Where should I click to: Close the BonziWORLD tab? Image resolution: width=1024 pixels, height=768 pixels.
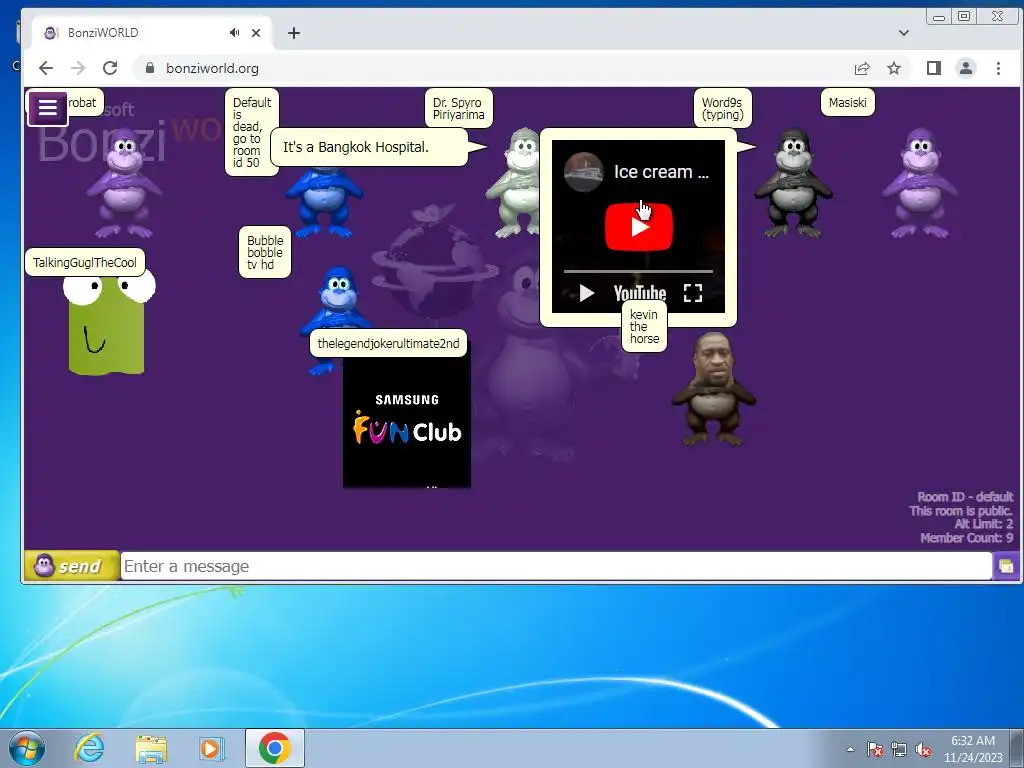click(x=256, y=33)
